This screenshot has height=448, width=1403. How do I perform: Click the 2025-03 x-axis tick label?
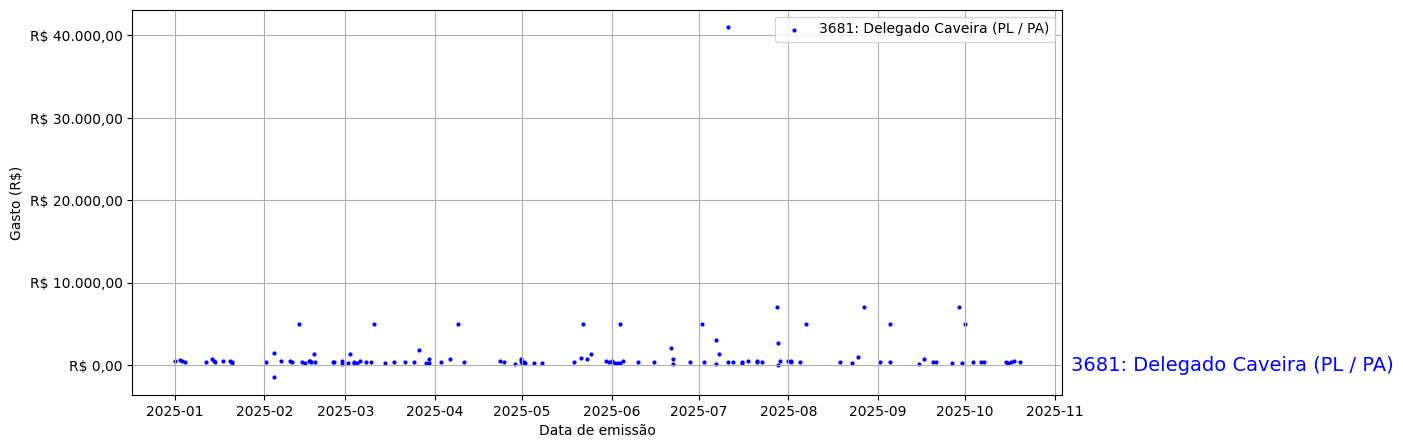coord(345,410)
